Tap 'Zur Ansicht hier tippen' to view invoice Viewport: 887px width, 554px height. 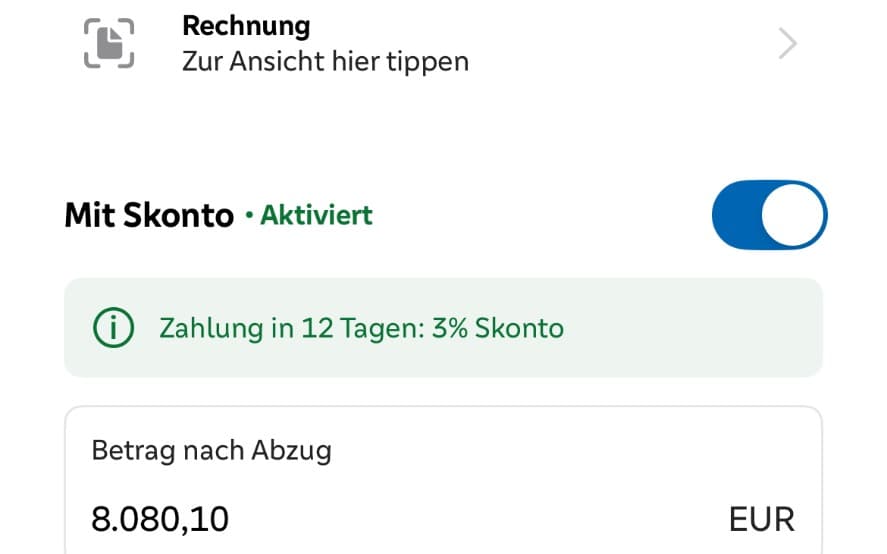[x=325, y=61]
